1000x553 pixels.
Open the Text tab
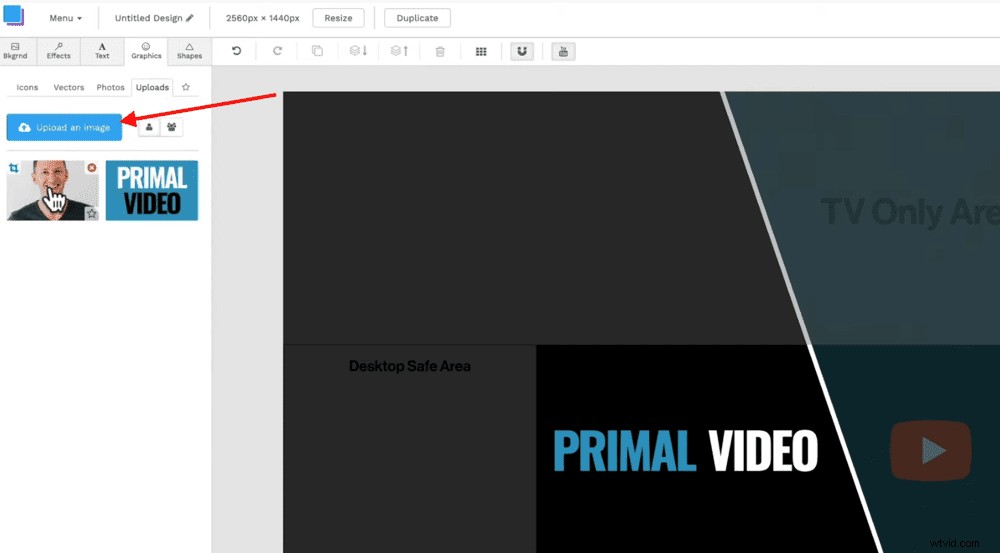click(102, 51)
